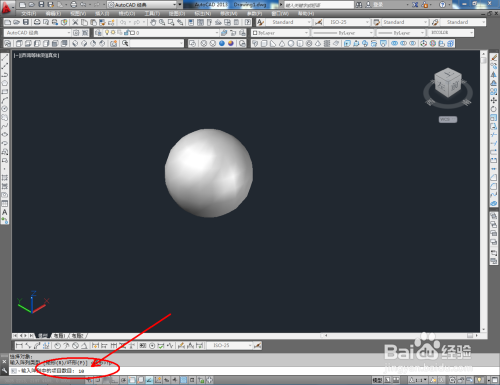
Task: Click the Box modeling tool icon
Action: pos(264,44)
